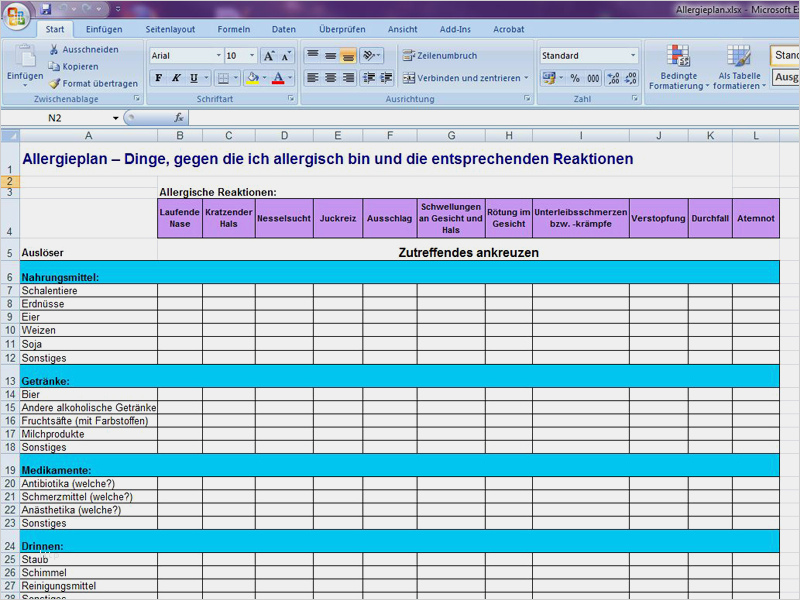Toggle italic formatting (K)
This screenshot has width=800, height=600.
[x=176, y=78]
